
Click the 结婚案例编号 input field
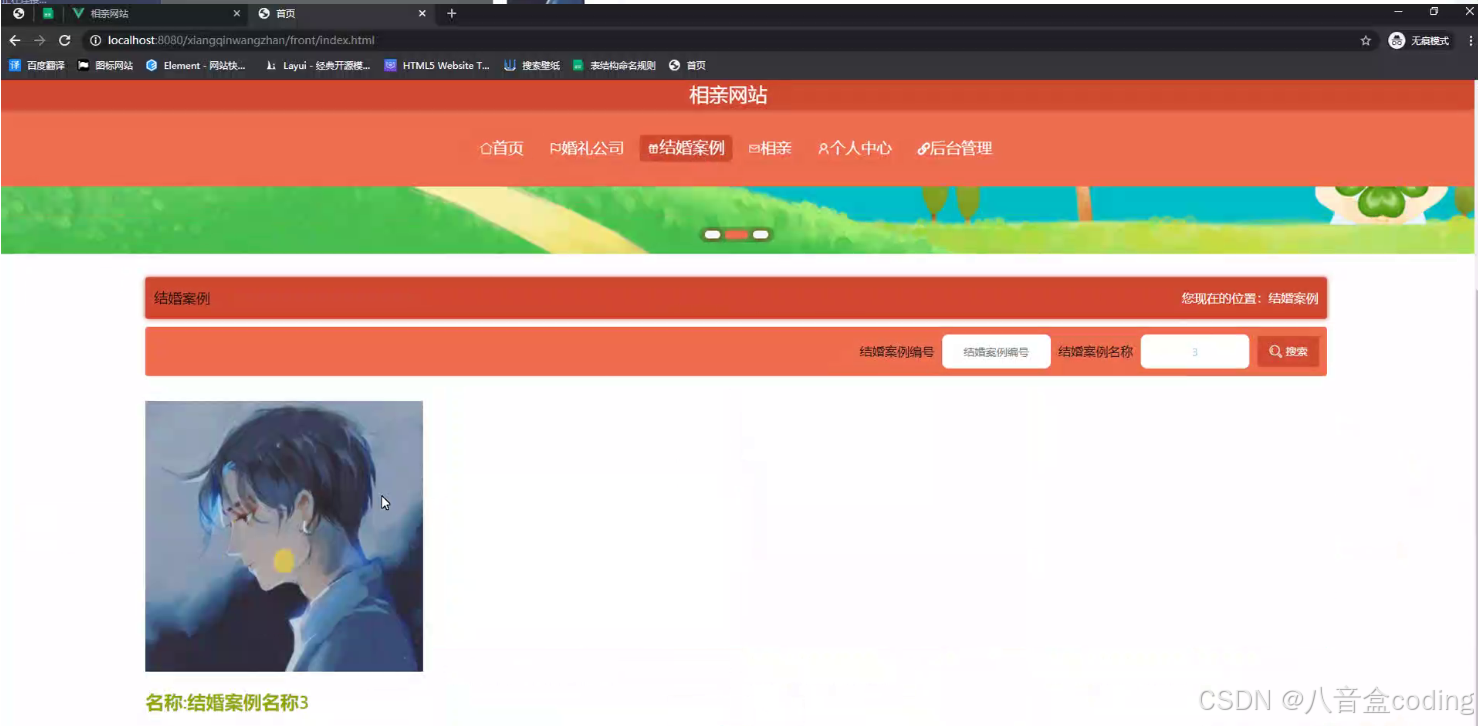point(996,352)
